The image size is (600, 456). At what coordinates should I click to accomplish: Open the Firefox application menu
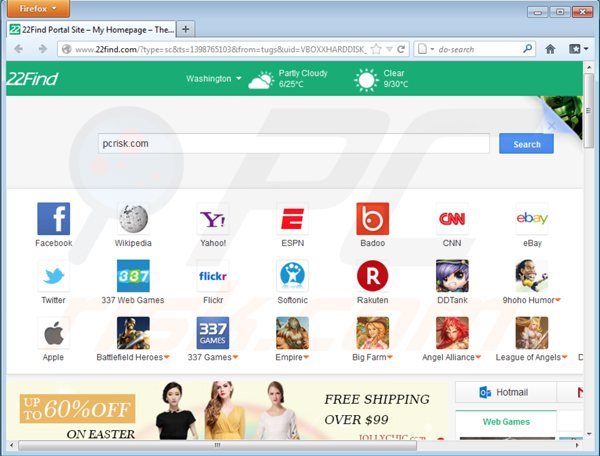38,8
